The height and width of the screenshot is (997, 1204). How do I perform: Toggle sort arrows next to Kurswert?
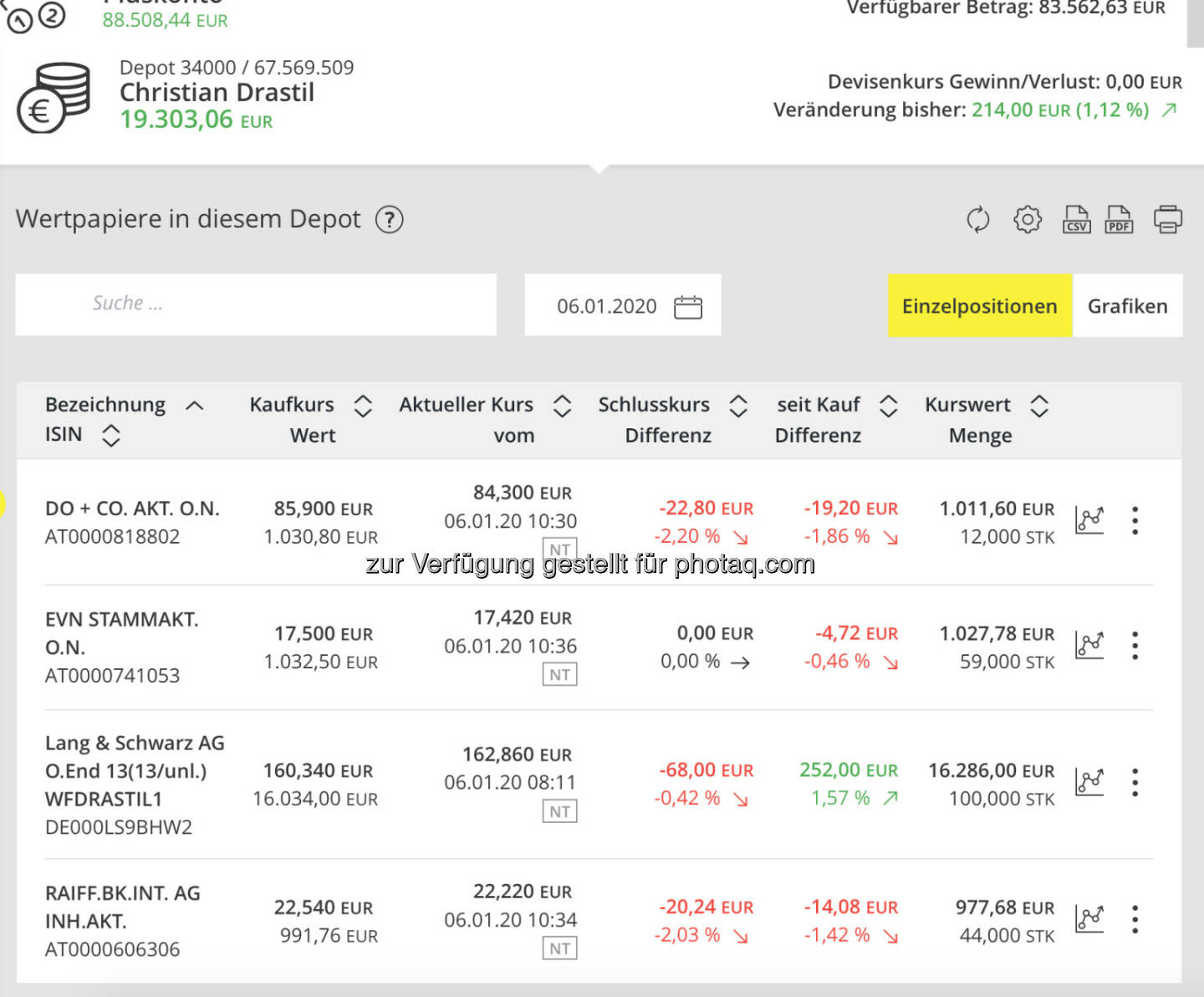(1038, 406)
